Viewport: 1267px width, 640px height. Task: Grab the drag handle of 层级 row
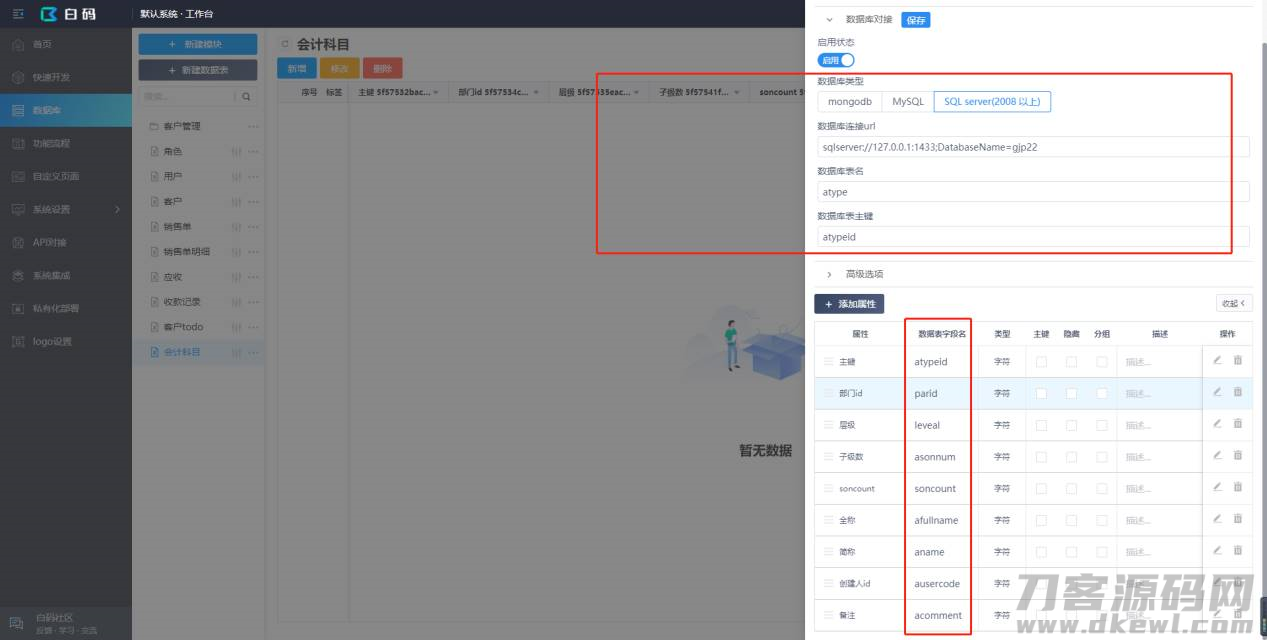click(828, 425)
